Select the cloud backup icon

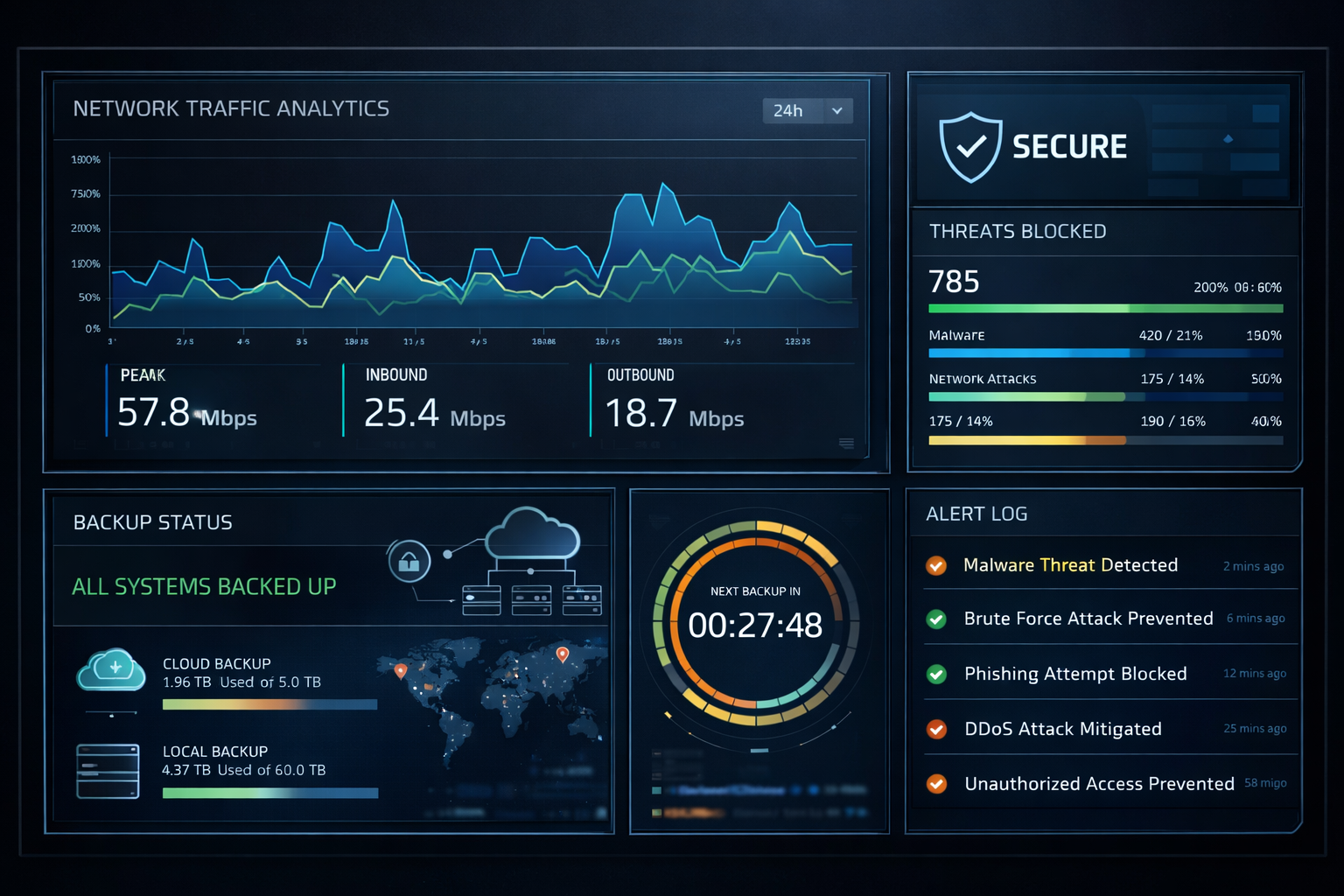tap(110, 670)
